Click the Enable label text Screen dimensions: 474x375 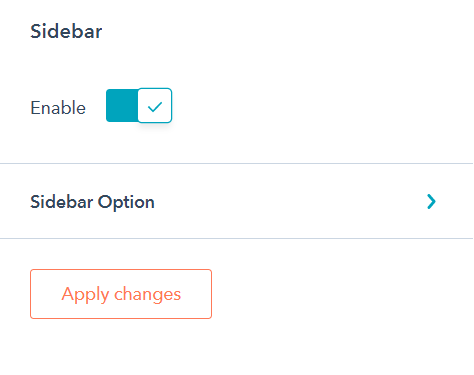click(x=58, y=108)
